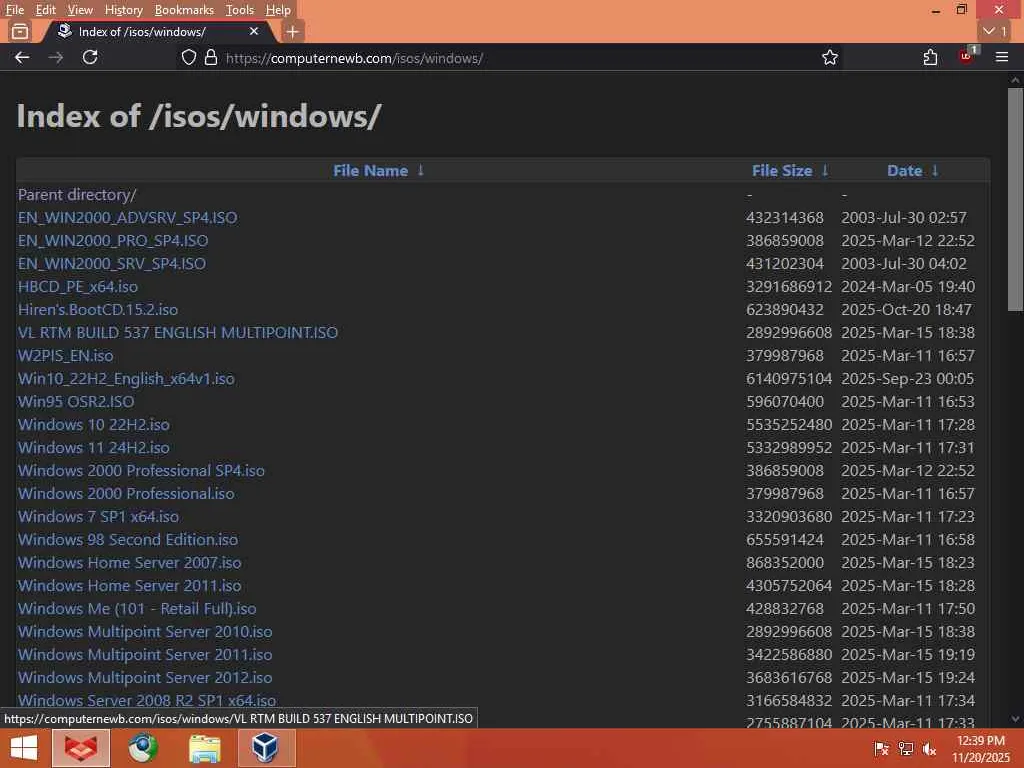
Task: Open the HBCD_PE_x64.iso link
Action: point(78,286)
